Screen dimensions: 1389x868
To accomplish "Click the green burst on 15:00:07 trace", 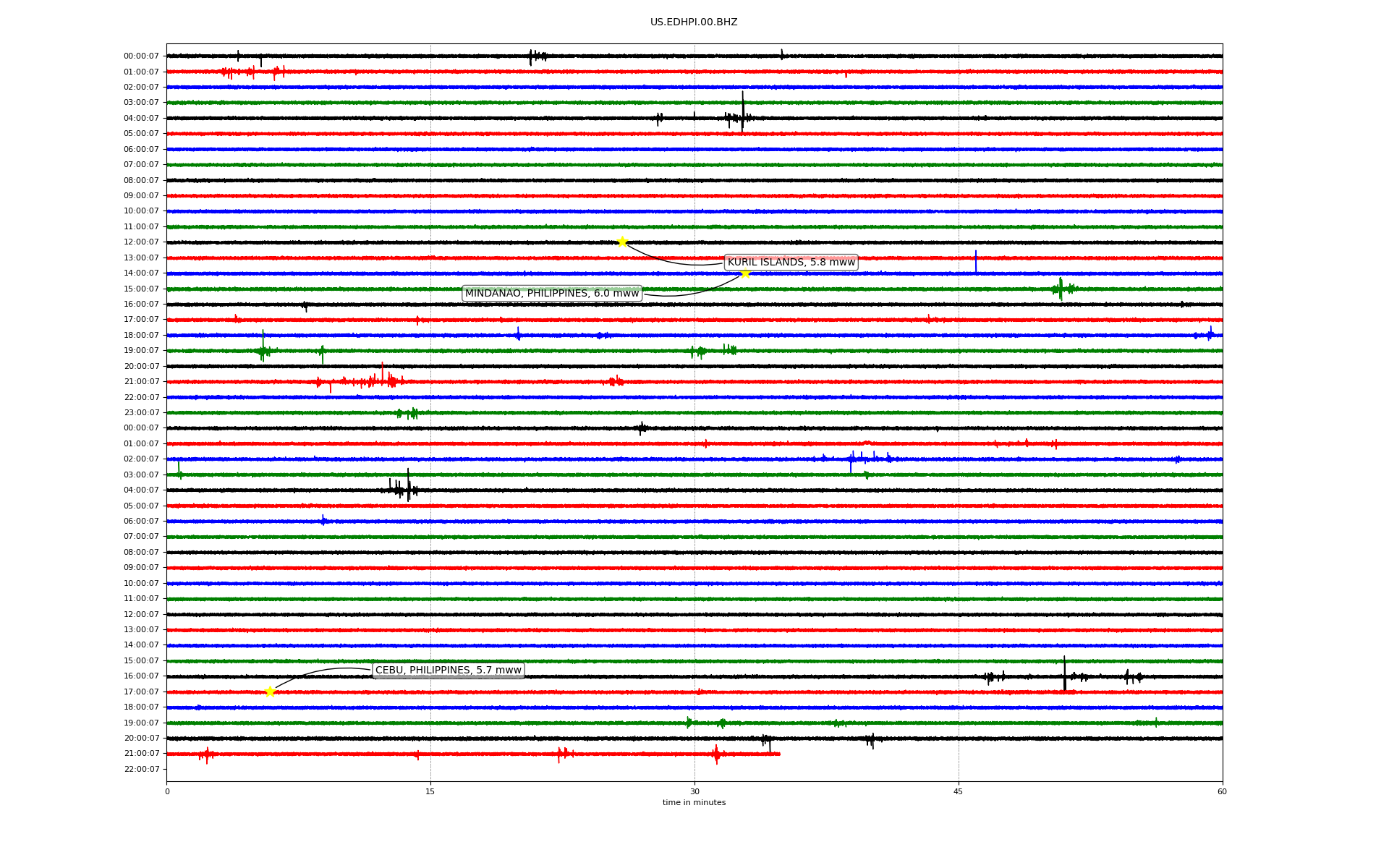I will [x=1061, y=288].
